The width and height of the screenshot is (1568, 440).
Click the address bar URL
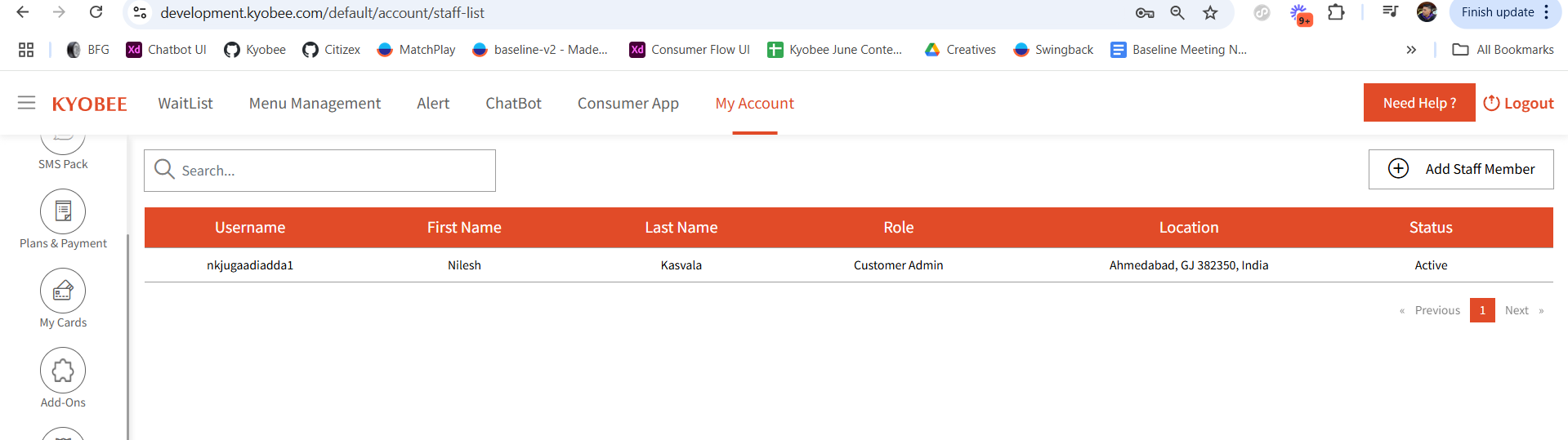(322, 13)
